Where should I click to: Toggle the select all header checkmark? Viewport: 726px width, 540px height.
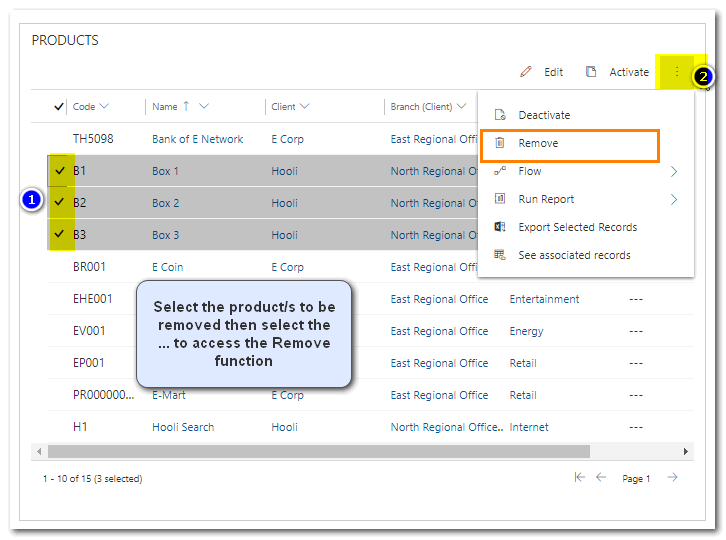(x=59, y=107)
